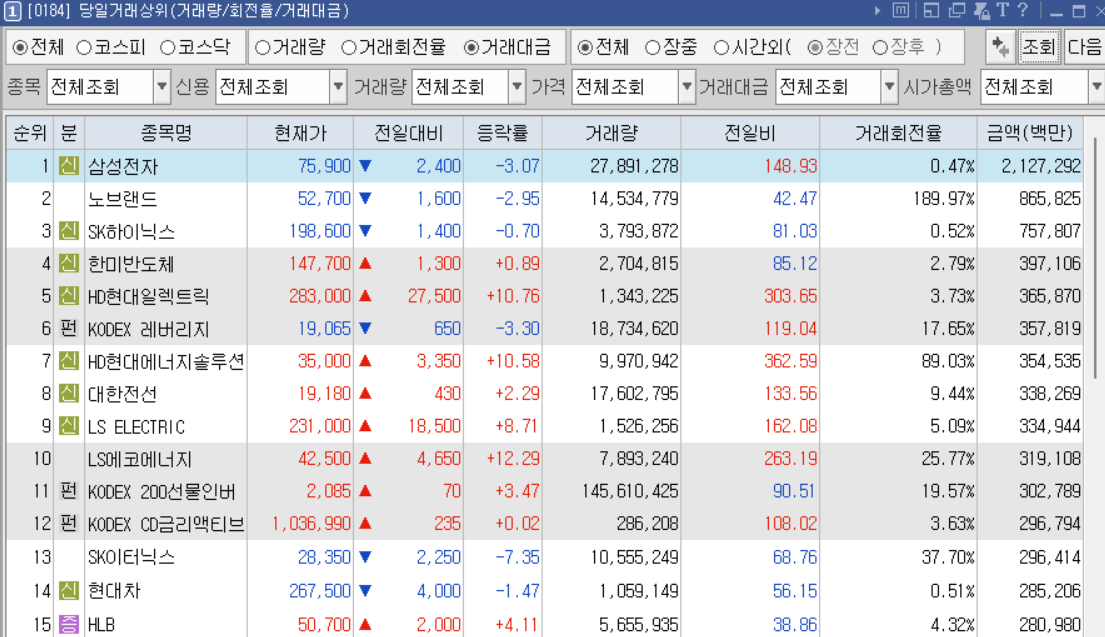Select the 시간외 radio button
The width and height of the screenshot is (1105, 637).
click(721, 47)
